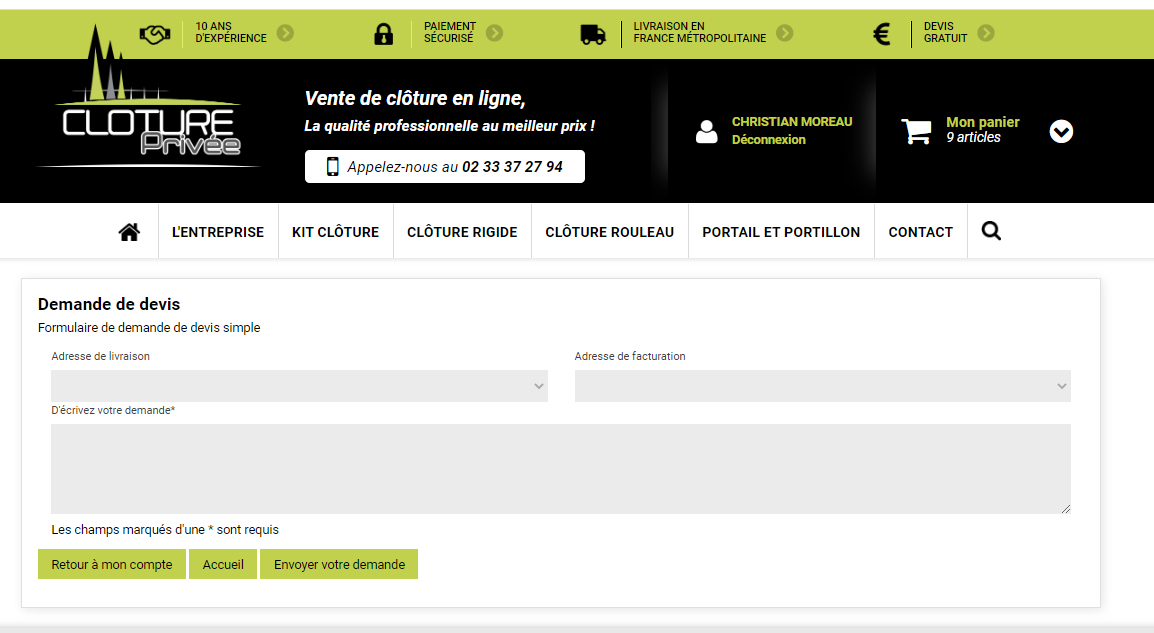Click the Déconnexion link
This screenshot has height=633, width=1154.
768,140
